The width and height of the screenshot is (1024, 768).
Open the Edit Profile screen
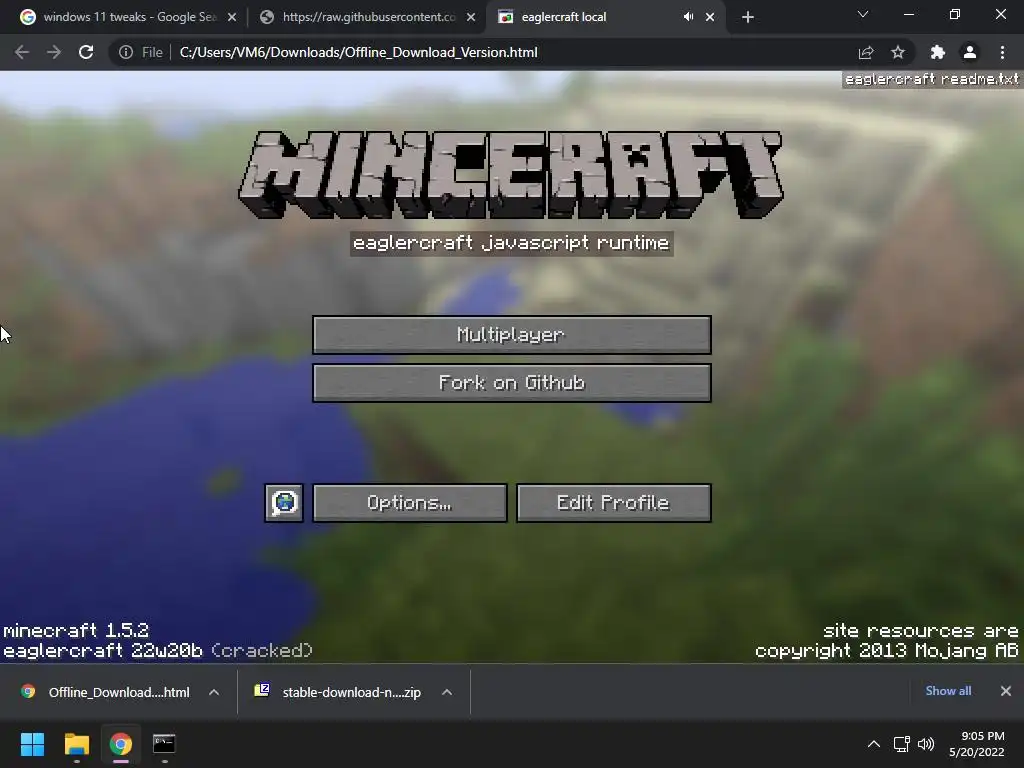click(613, 503)
